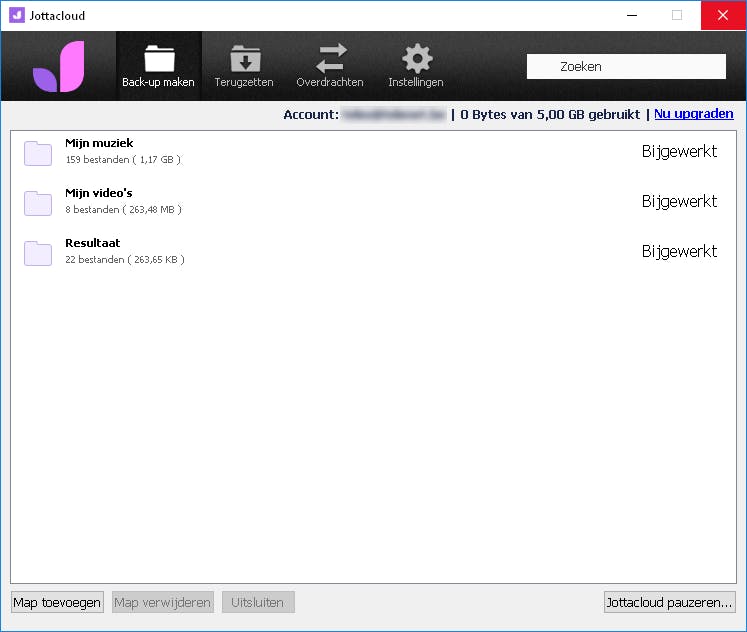Open the Terugzetten restore icon
The image size is (747, 632).
[x=245, y=59]
